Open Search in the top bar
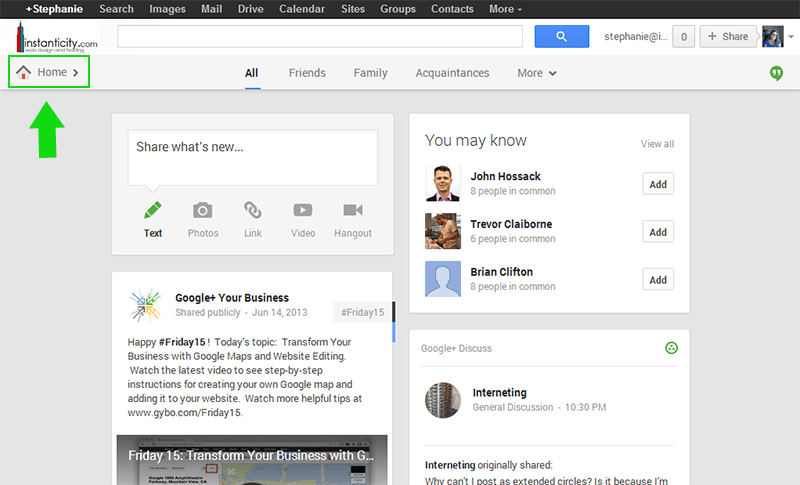The height and width of the screenshot is (485, 800). [116, 9]
